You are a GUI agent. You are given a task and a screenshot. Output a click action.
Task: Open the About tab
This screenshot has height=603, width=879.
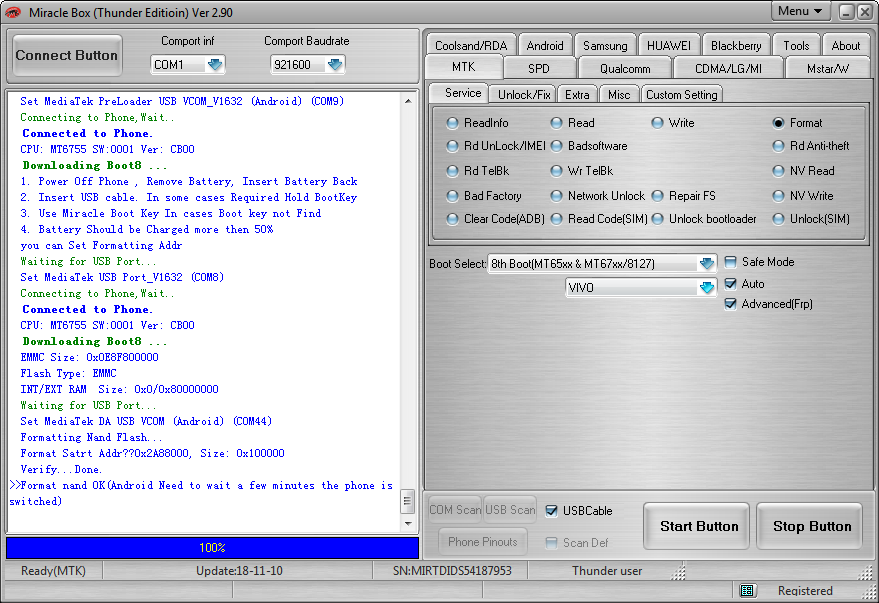845,45
